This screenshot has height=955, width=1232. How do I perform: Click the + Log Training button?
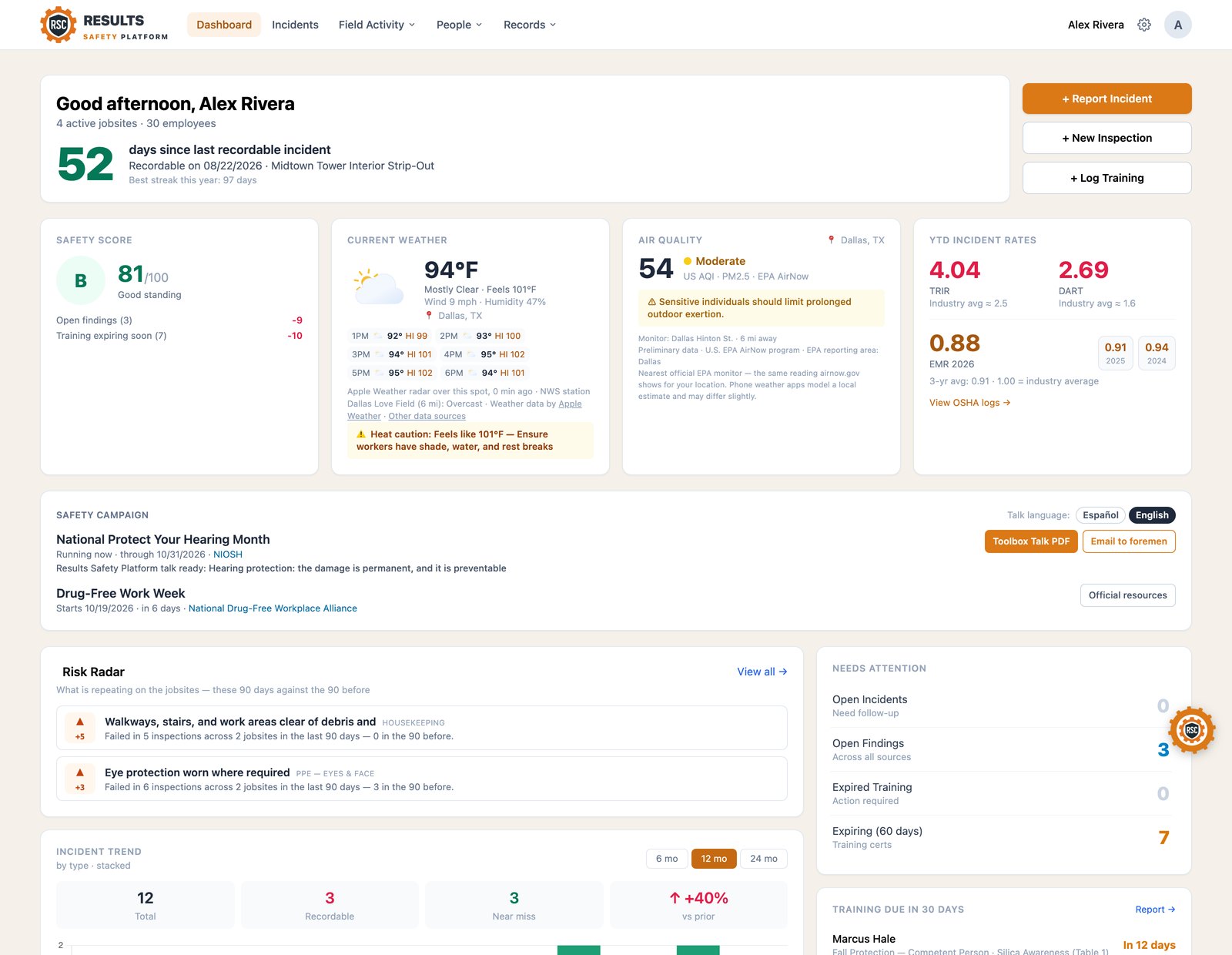1107,178
